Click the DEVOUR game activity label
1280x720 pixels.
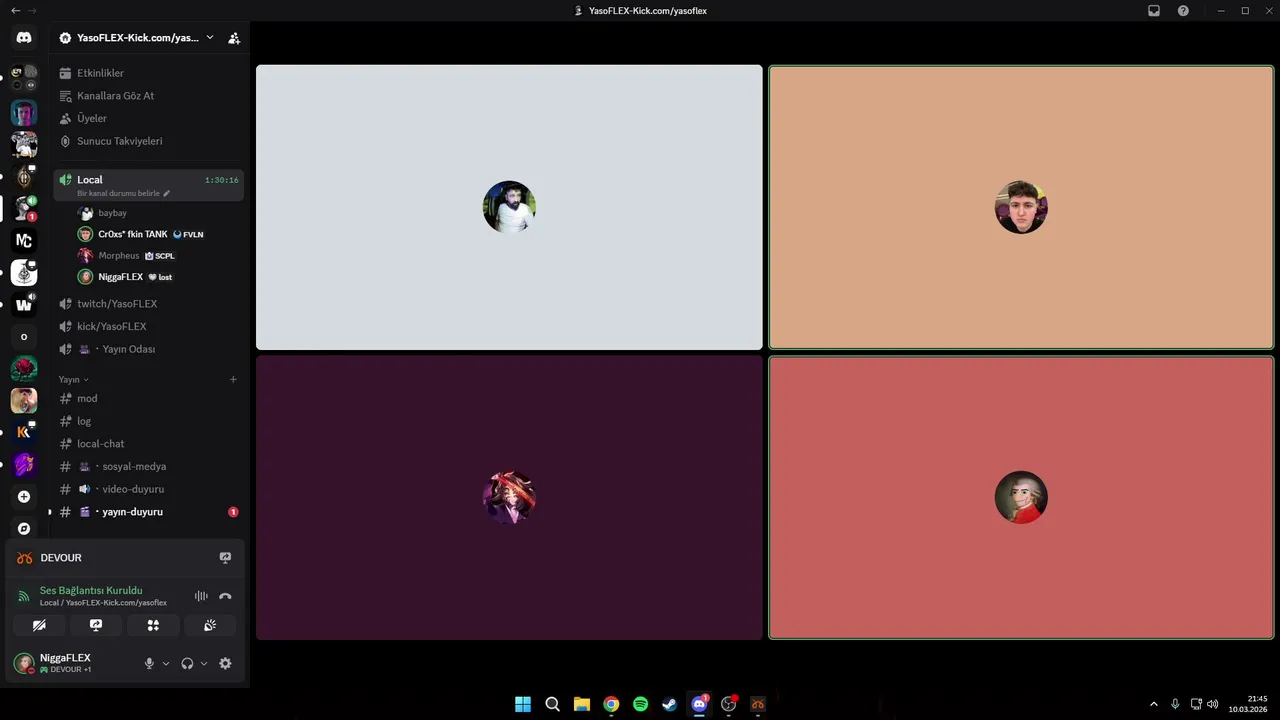click(x=61, y=558)
